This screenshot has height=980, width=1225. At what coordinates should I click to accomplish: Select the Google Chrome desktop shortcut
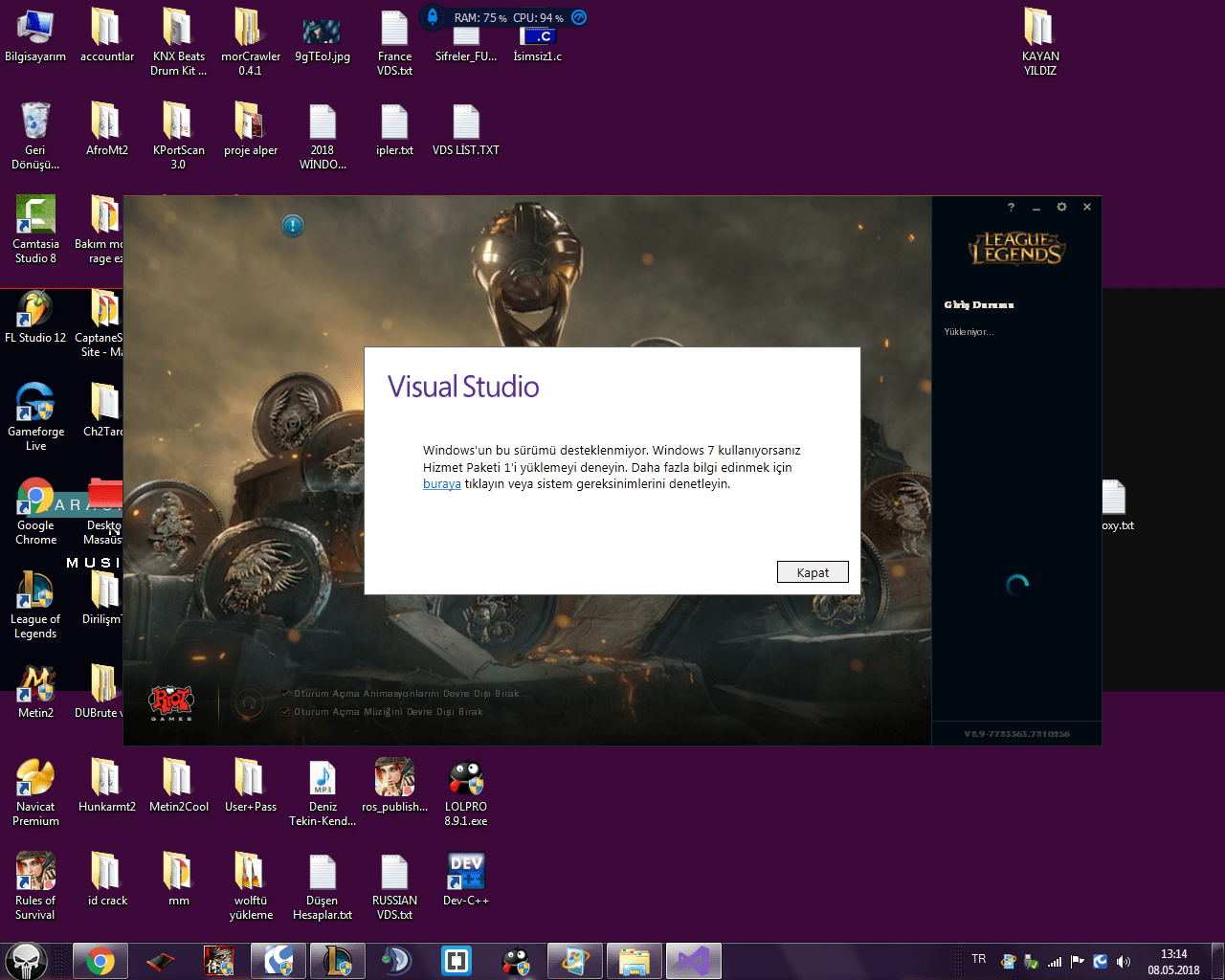click(35, 511)
